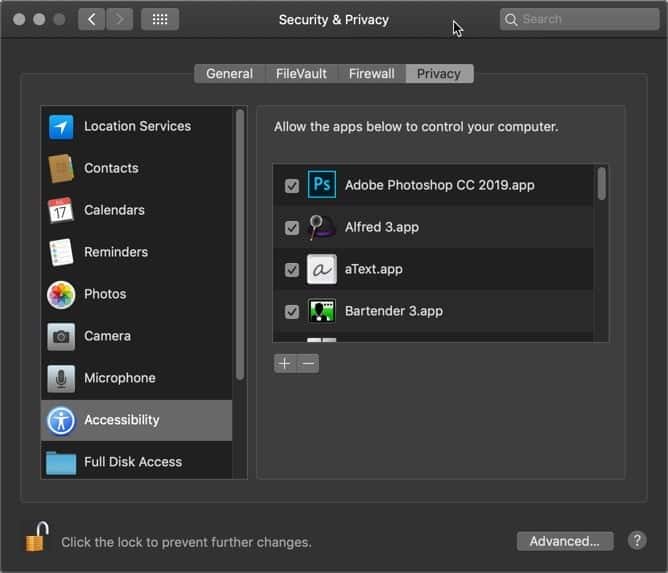Select the Calendars label text
This screenshot has width=668, height=573.
click(114, 210)
